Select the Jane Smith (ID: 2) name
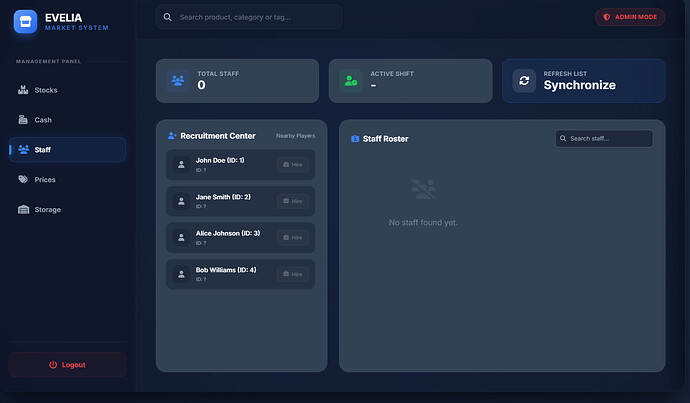This screenshot has height=403, width=690. [223, 197]
